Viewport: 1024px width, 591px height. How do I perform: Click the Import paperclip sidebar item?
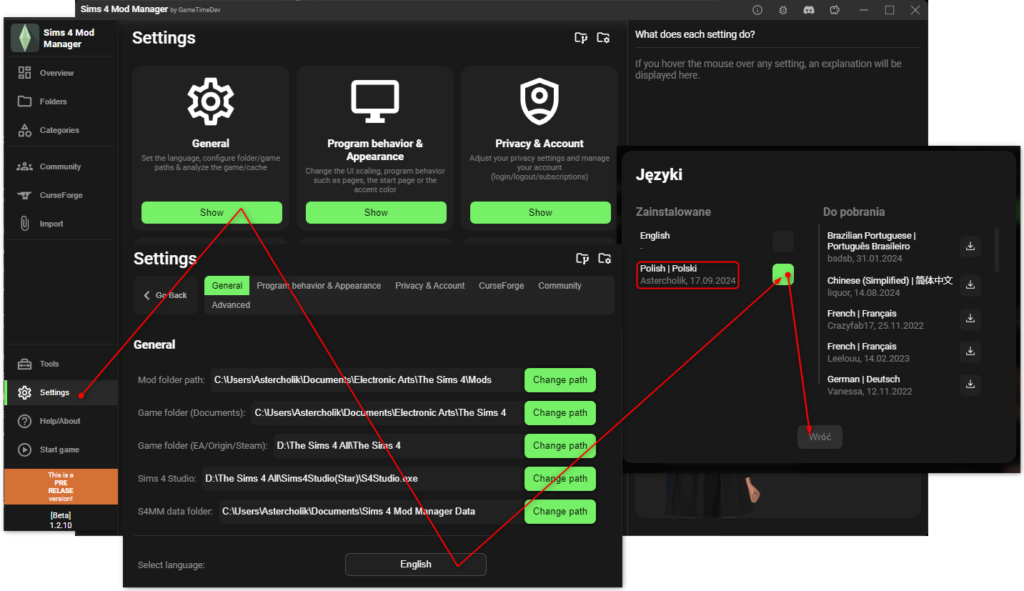click(x=51, y=224)
